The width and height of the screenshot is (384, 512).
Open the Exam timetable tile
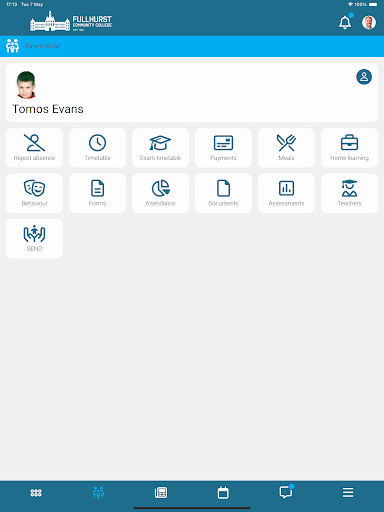point(160,148)
